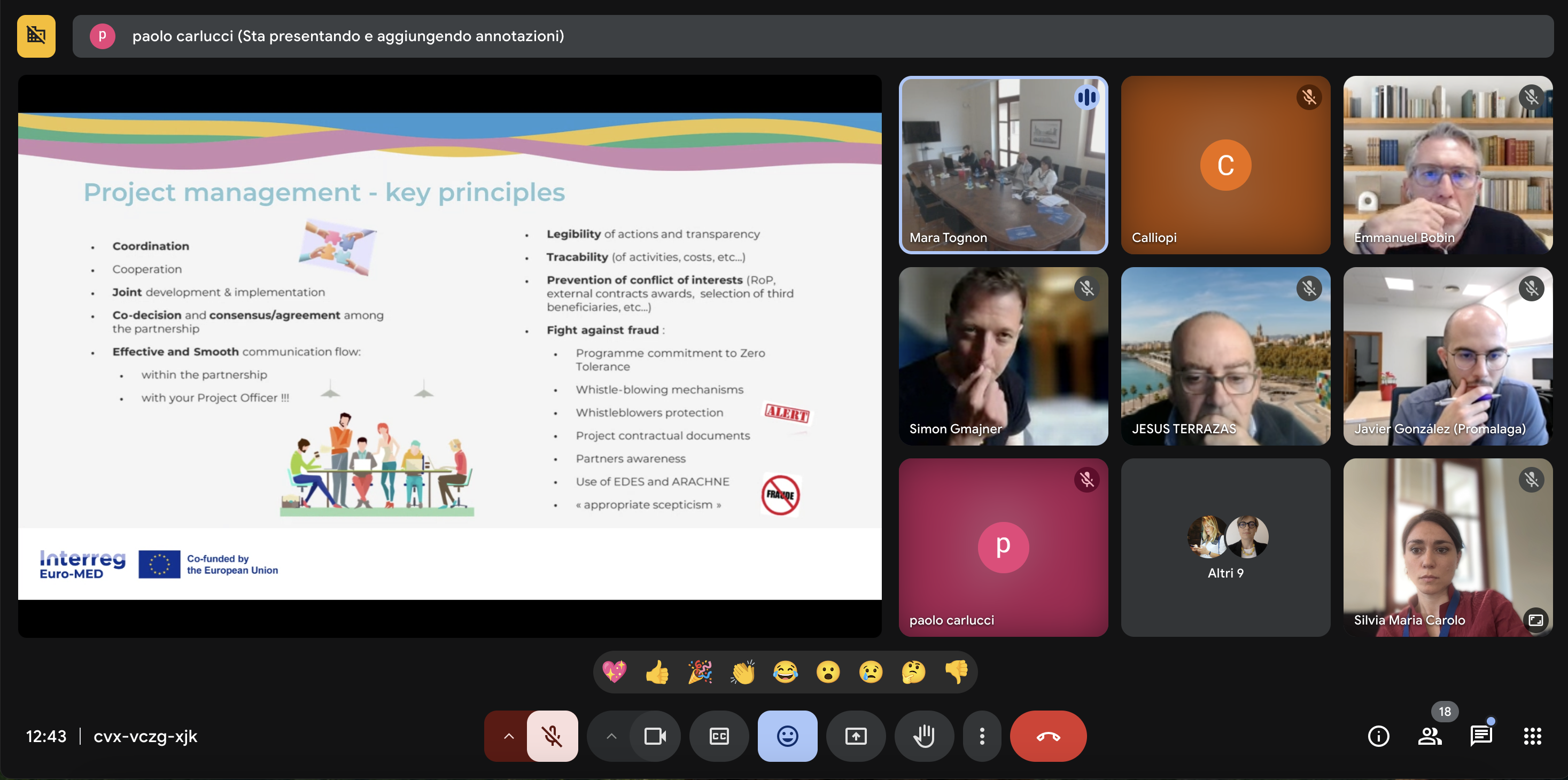
Task: Click muted mic icon on Simon Gmajner tile
Action: click(x=1086, y=288)
